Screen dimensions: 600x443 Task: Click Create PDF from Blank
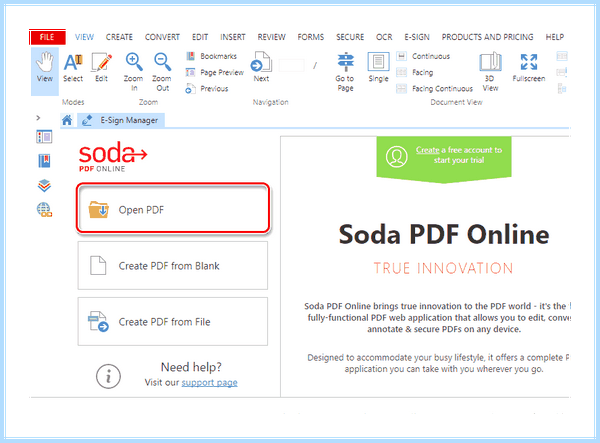pyautogui.click(x=173, y=265)
